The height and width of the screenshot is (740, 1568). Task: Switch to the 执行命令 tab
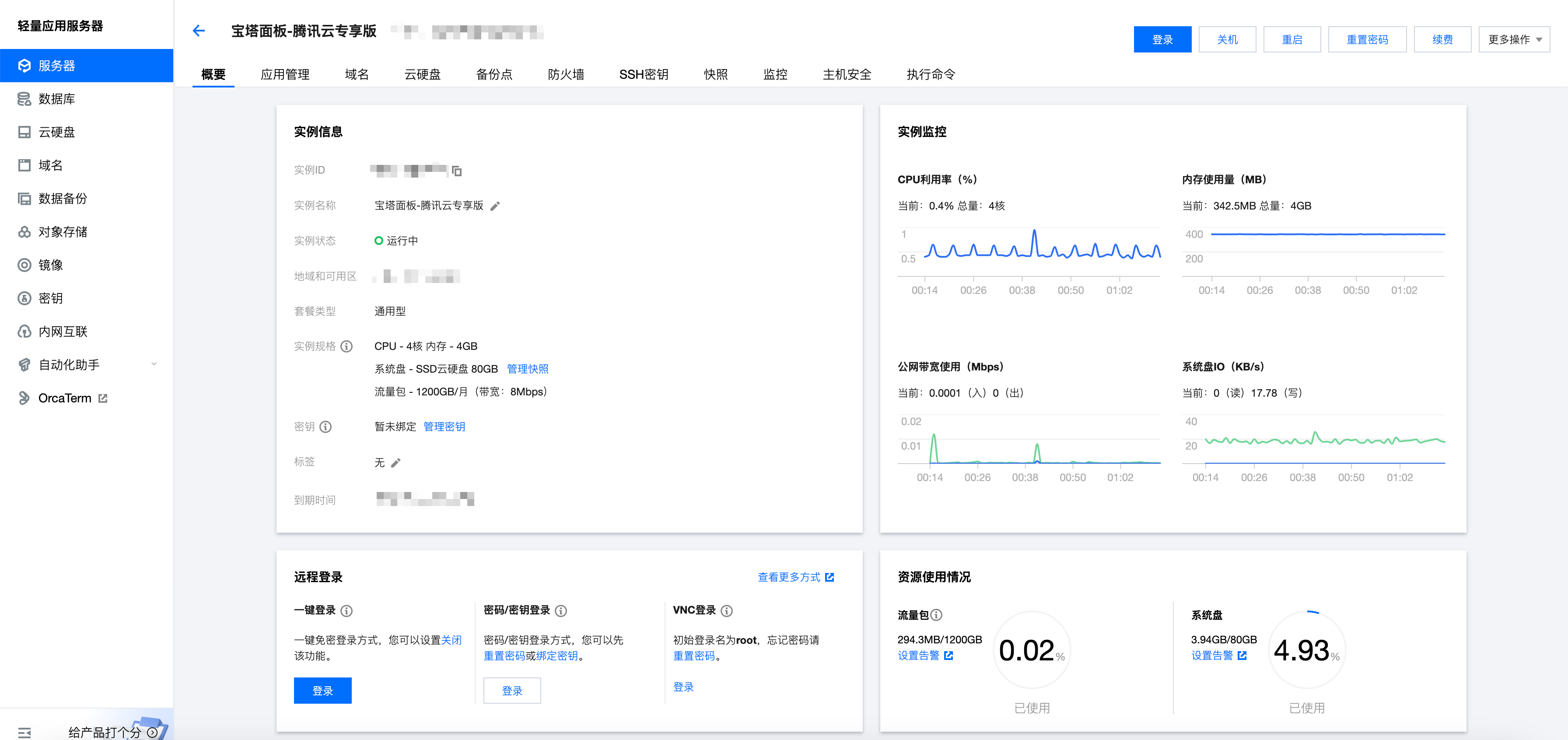(x=931, y=74)
